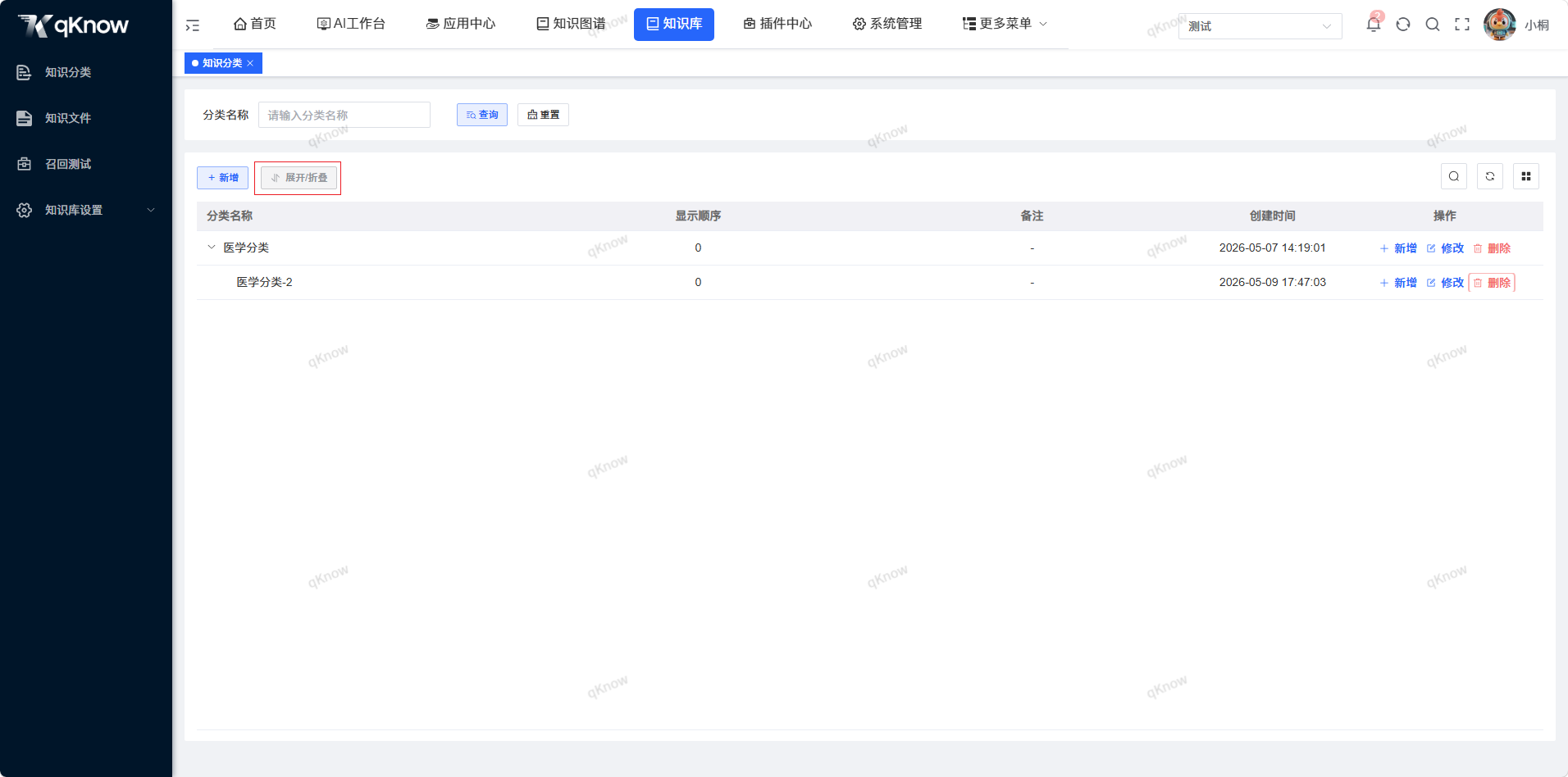Show or hide search via table magnifier icon

[1454, 176]
